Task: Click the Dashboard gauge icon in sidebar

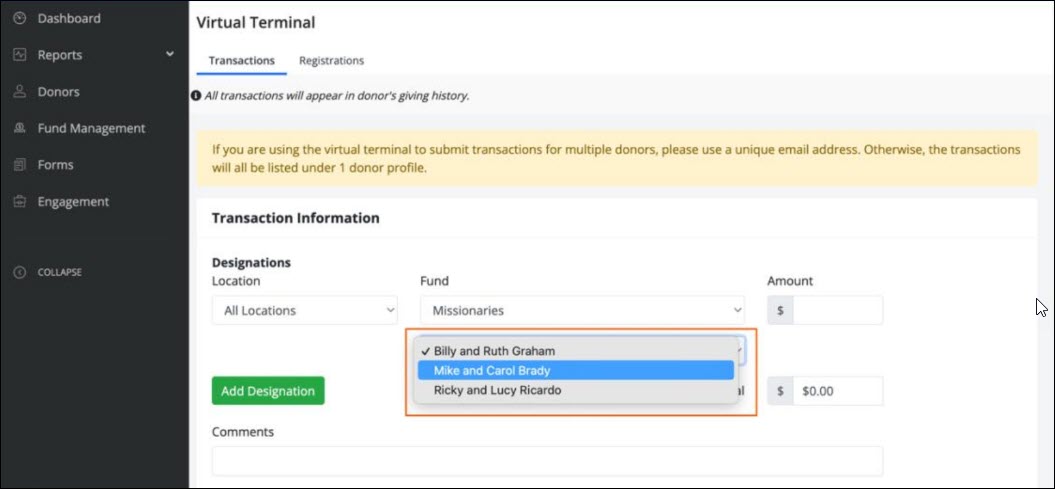Action: coord(19,18)
